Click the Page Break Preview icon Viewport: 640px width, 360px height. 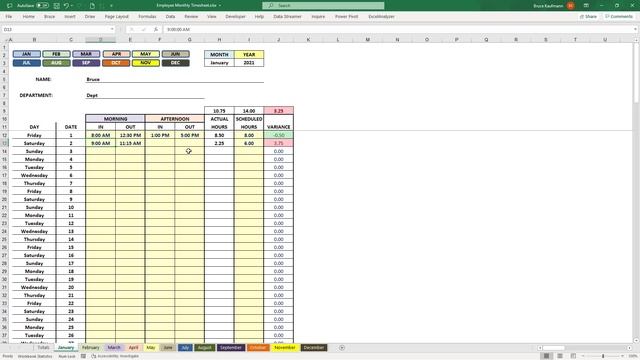coord(573,356)
